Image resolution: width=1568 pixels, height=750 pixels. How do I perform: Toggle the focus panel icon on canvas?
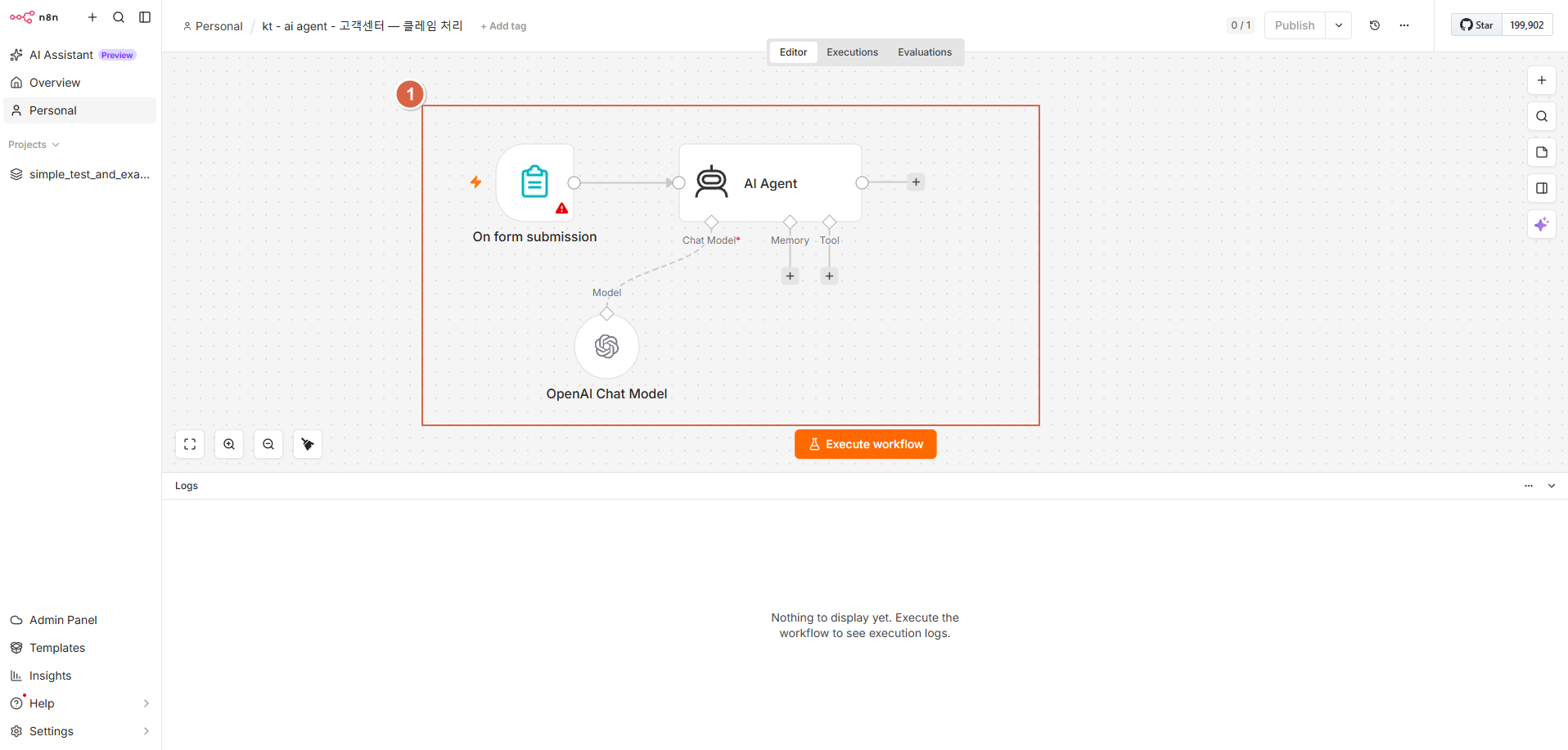pyautogui.click(x=1542, y=188)
